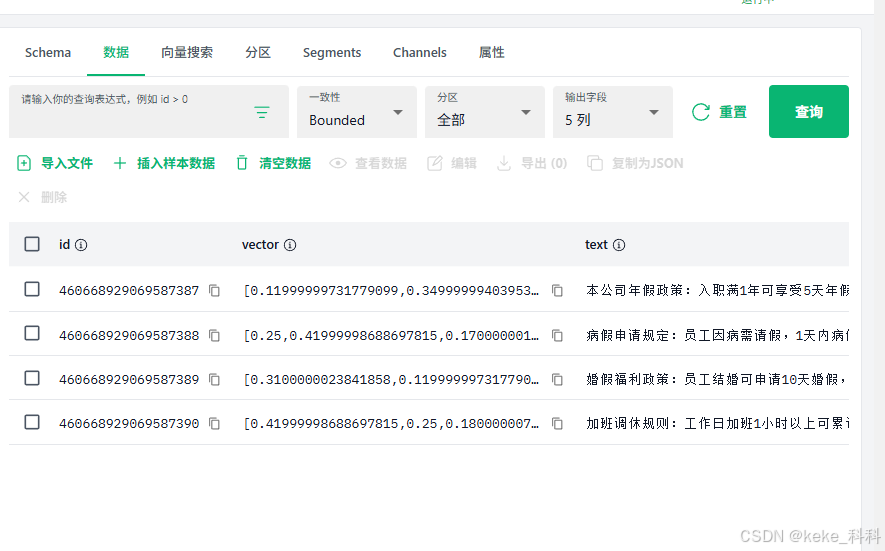Copy vector starting with 0.3100000023
The image size is (885, 551).
point(557,379)
